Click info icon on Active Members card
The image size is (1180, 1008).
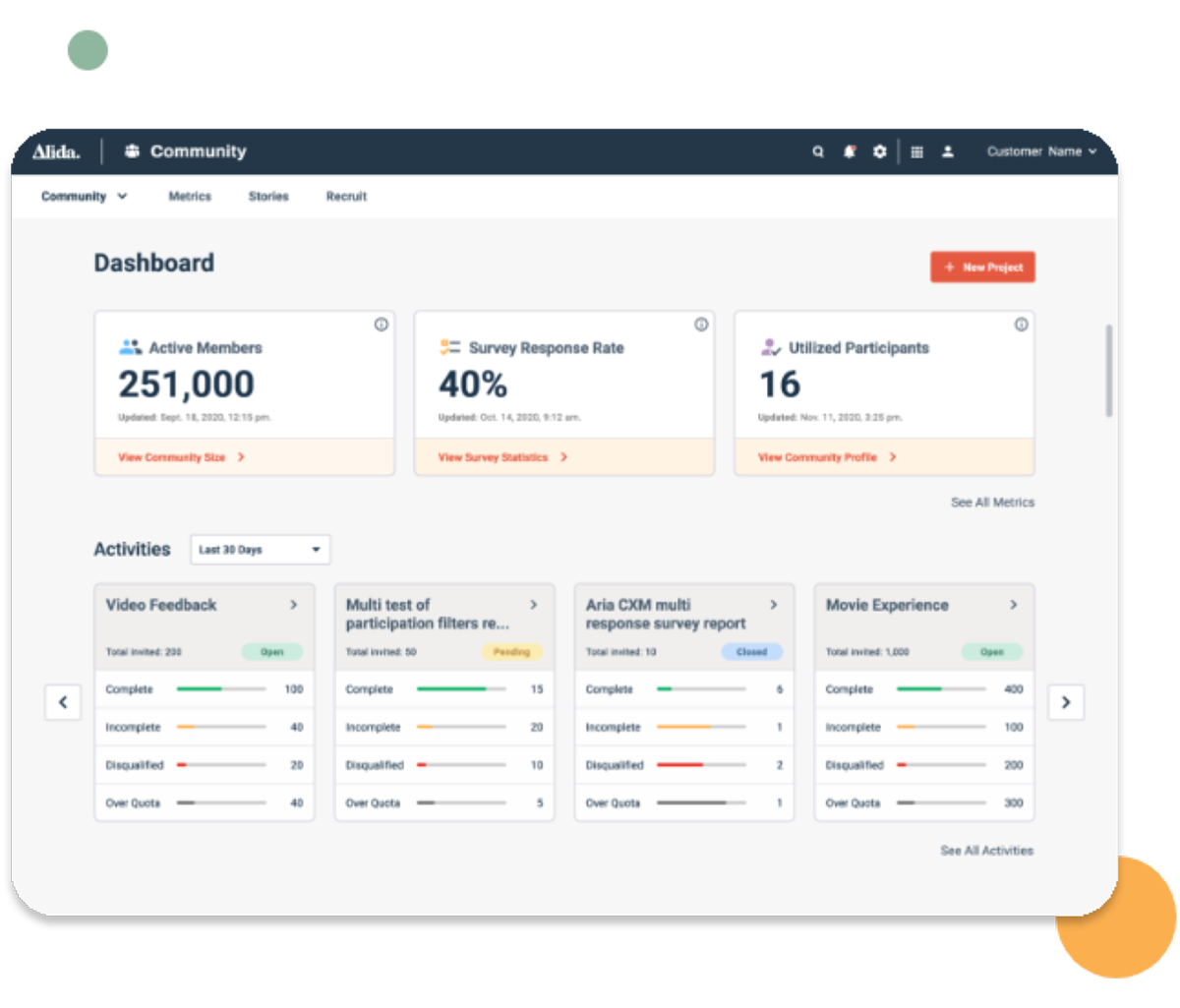tap(381, 325)
